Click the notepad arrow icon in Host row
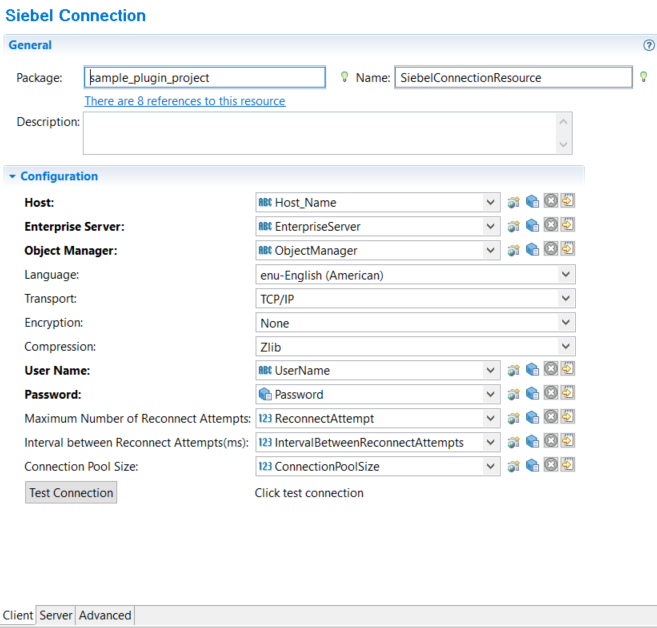Screen dimensions: 657x628 tap(568, 201)
